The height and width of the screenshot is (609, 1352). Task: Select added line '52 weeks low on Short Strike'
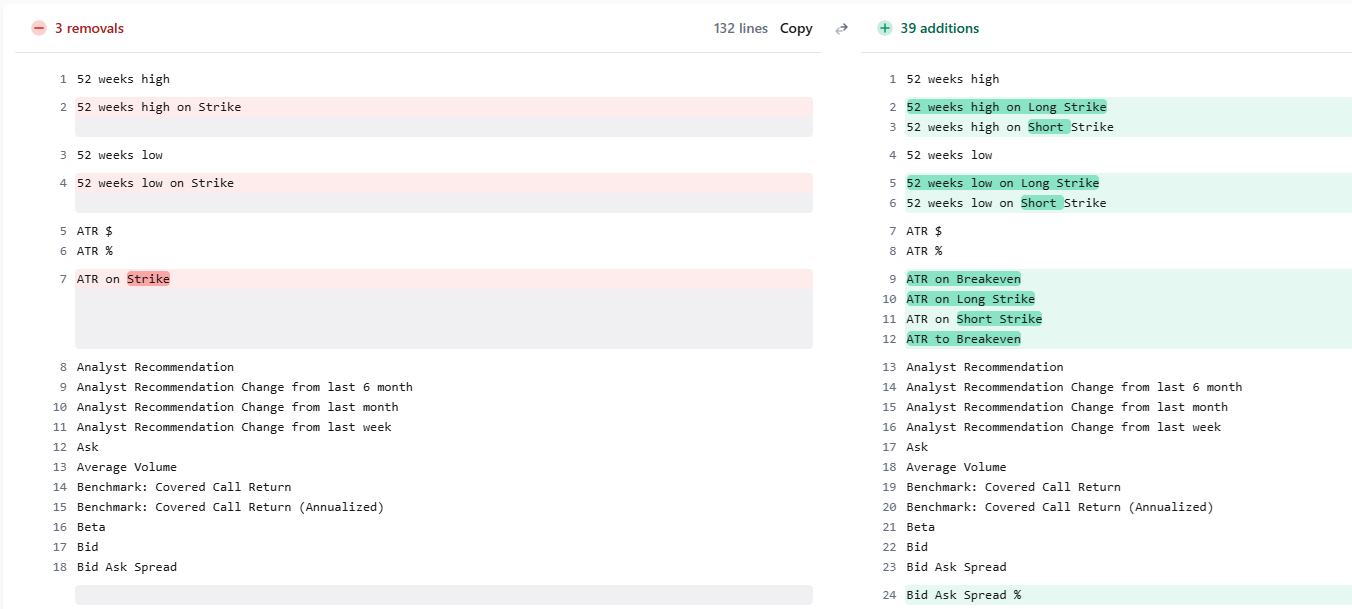pyautogui.click(x=1128, y=203)
